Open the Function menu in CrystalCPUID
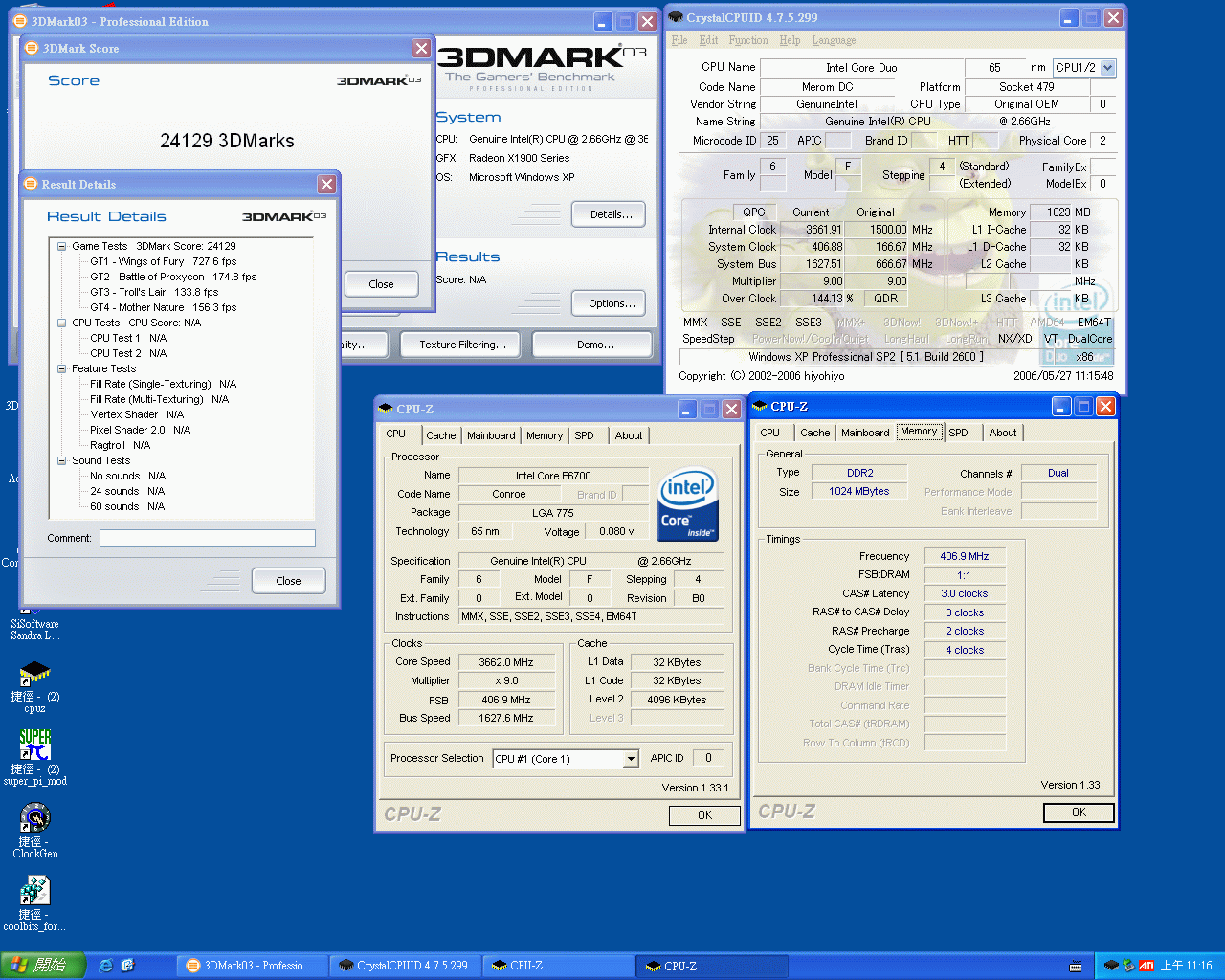The height and width of the screenshot is (980, 1225). (x=748, y=40)
